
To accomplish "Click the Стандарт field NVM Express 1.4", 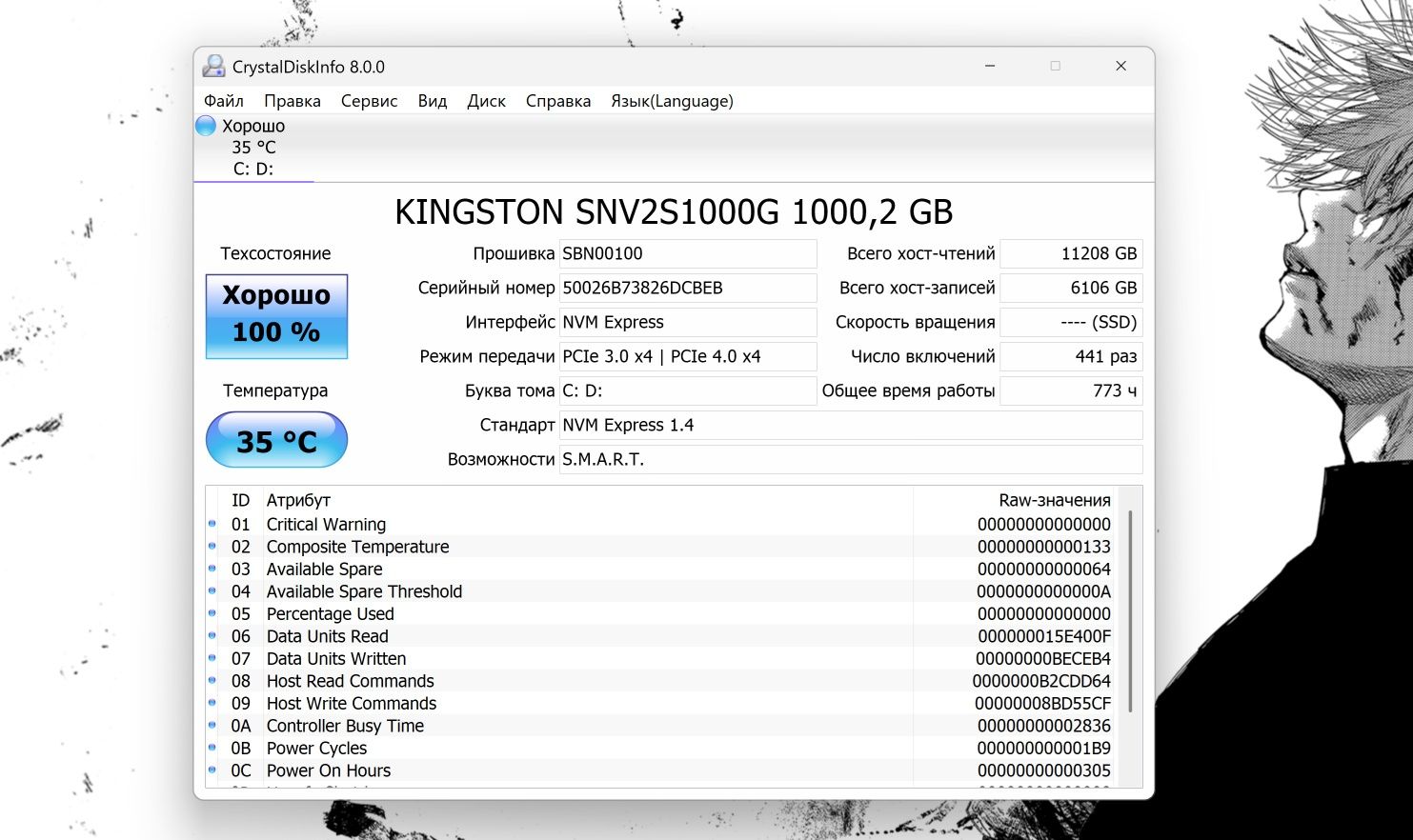I will click(x=850, y=425).
